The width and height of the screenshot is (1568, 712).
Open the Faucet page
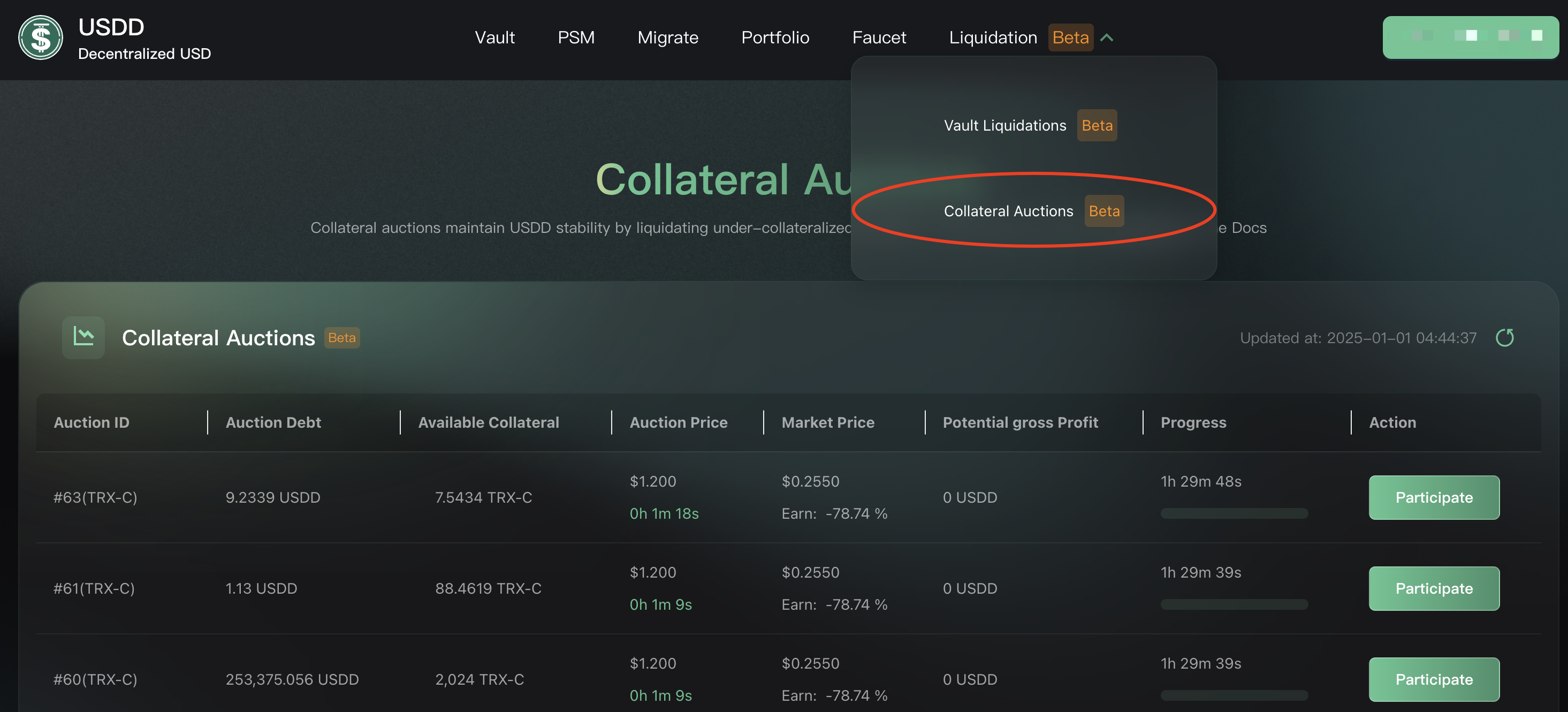pyautogui.click(x=879, y=38)
